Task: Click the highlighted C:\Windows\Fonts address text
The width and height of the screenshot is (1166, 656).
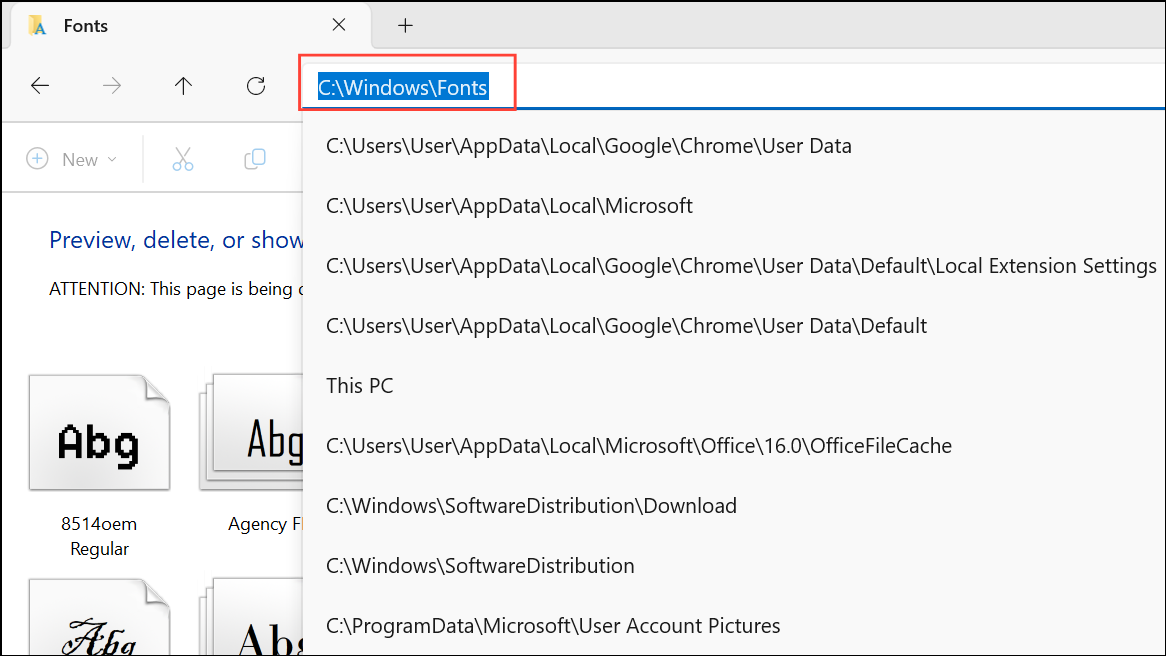Action: 402,87
